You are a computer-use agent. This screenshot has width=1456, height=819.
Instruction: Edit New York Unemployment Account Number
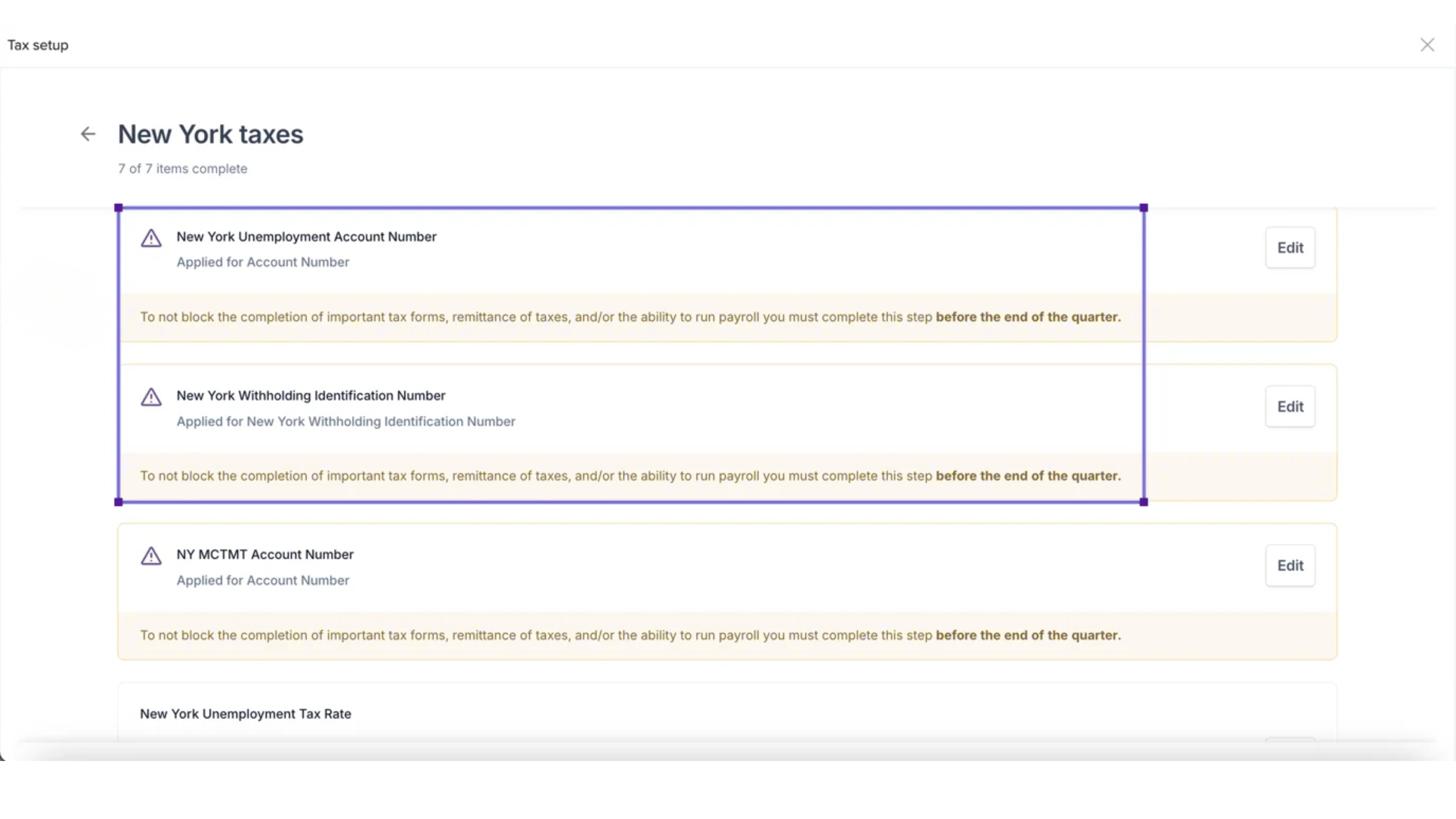click(1290, 248)
